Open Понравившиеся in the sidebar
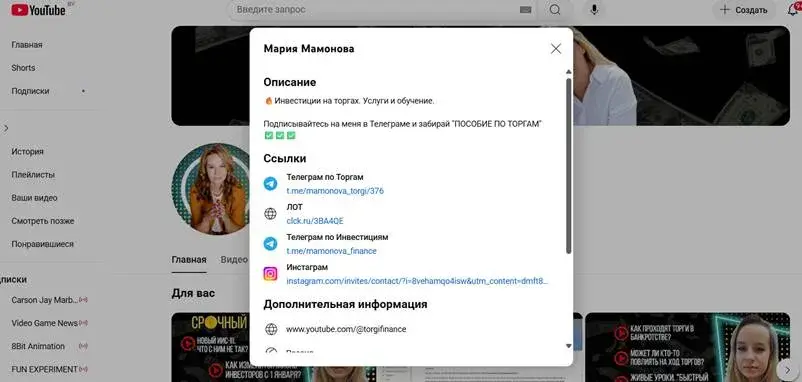 [x=42, y=244]
